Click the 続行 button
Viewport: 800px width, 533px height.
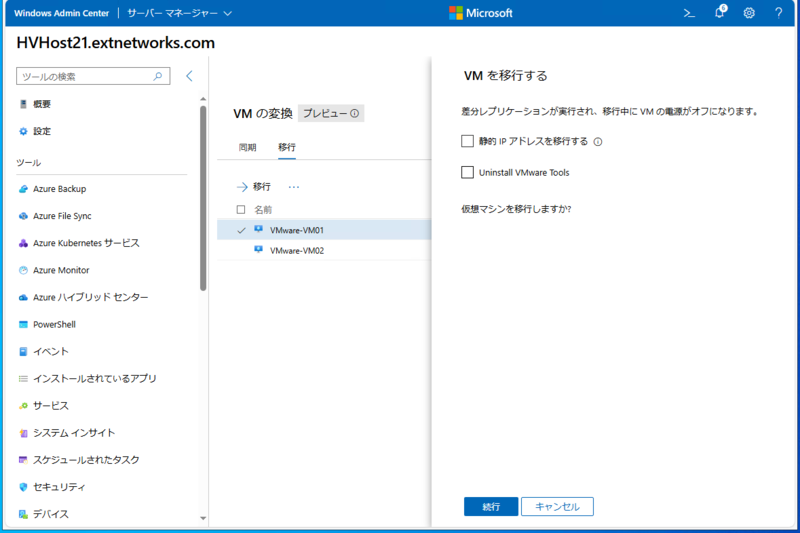point(491,506)
